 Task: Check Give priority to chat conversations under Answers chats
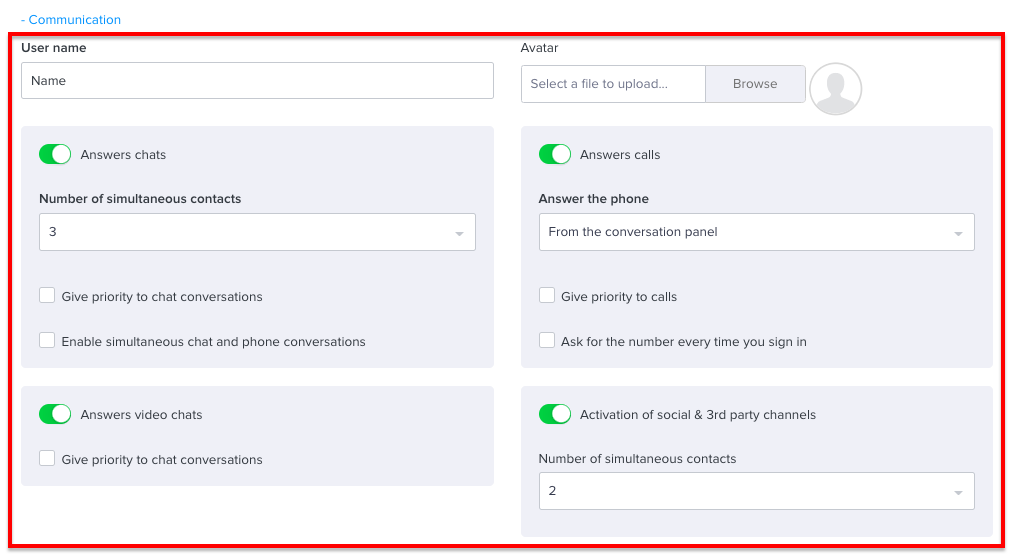tap(47, 296)
